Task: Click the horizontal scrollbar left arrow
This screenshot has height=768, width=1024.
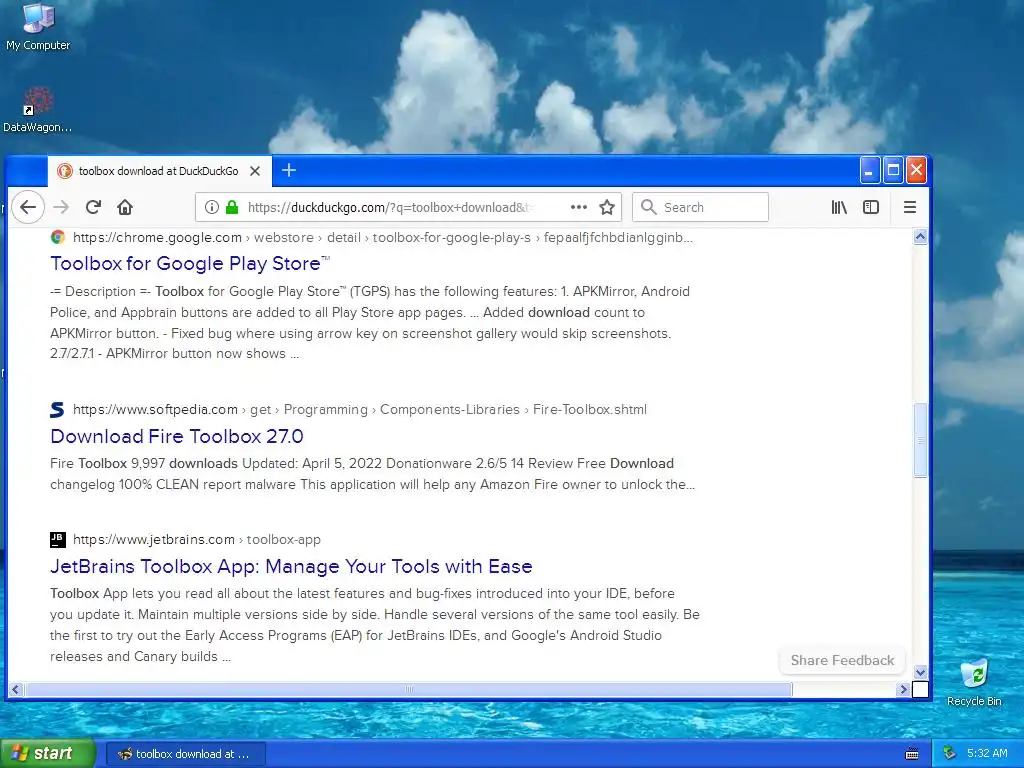Action: pos(16,689)
